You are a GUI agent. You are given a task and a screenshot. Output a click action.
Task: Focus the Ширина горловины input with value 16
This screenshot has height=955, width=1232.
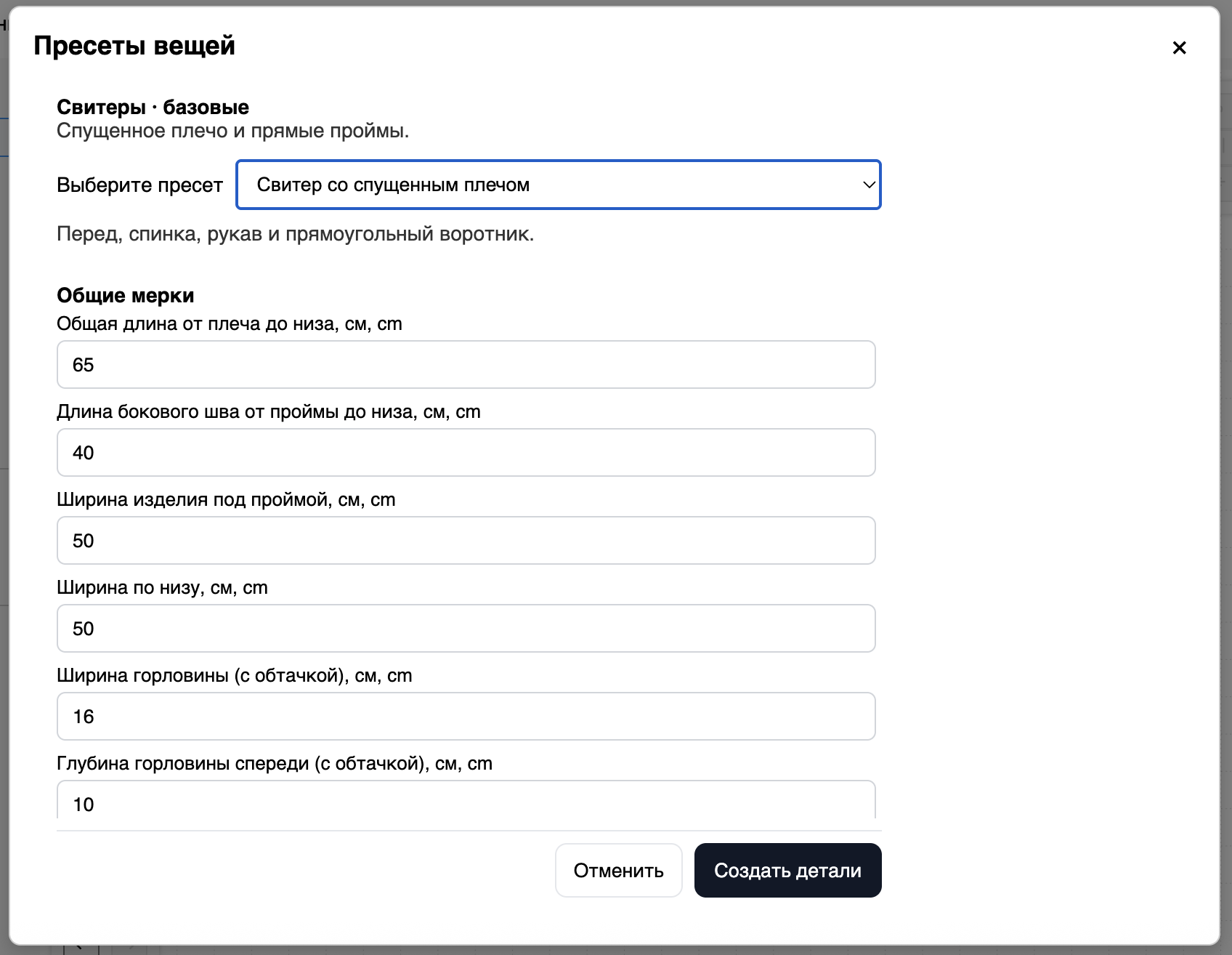[x=466, y=717]
